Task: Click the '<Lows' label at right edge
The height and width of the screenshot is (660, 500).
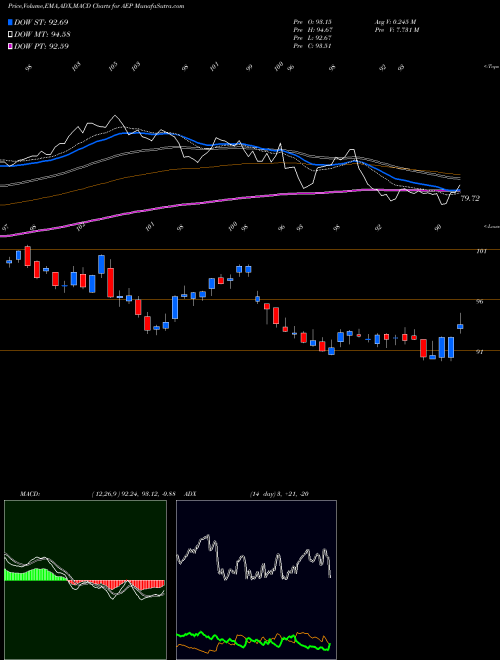Action: pyautogui.click(x=492, y=226)
